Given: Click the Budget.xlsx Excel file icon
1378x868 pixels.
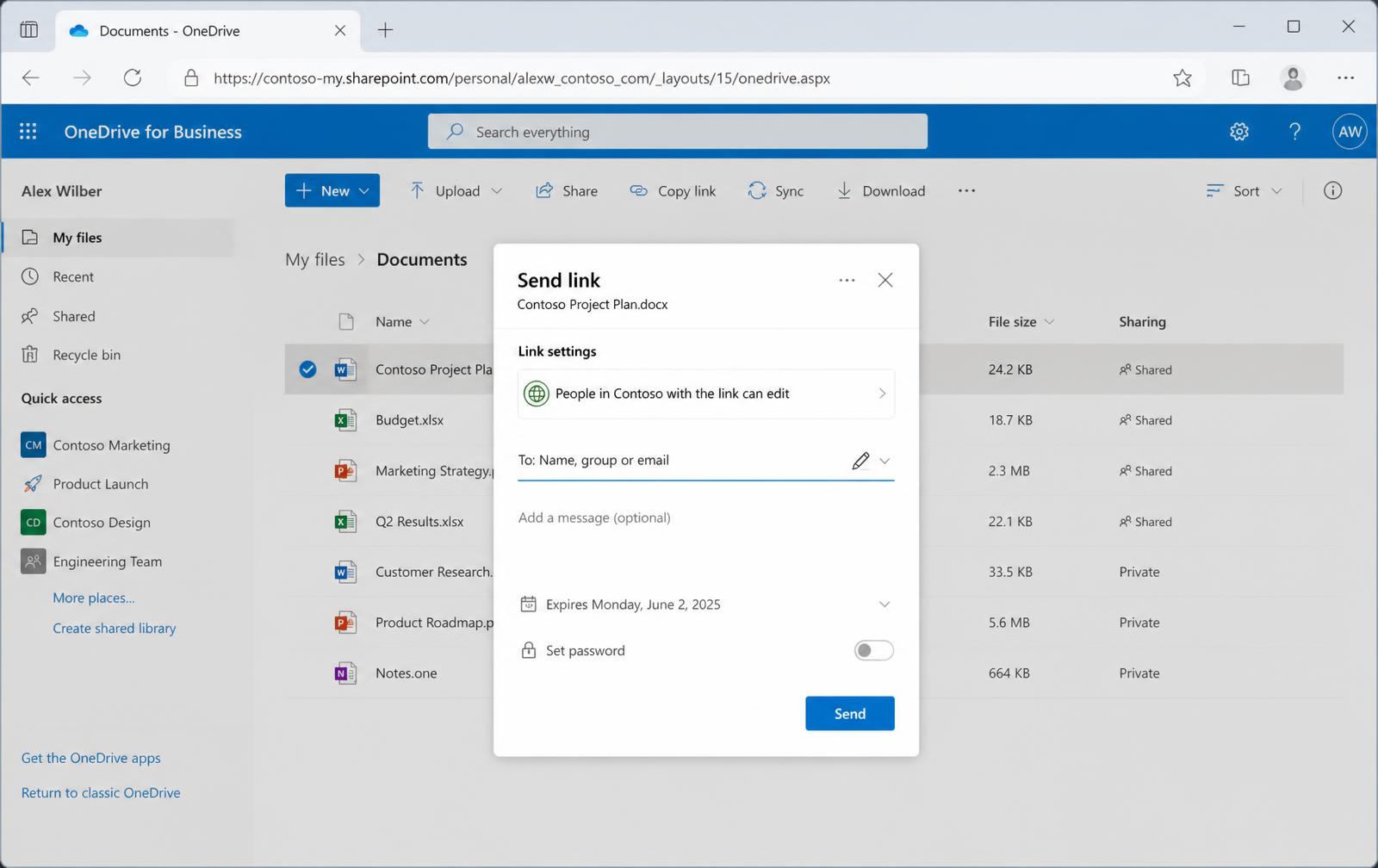Looking at the screenshot, I should (x=345, y=420).
